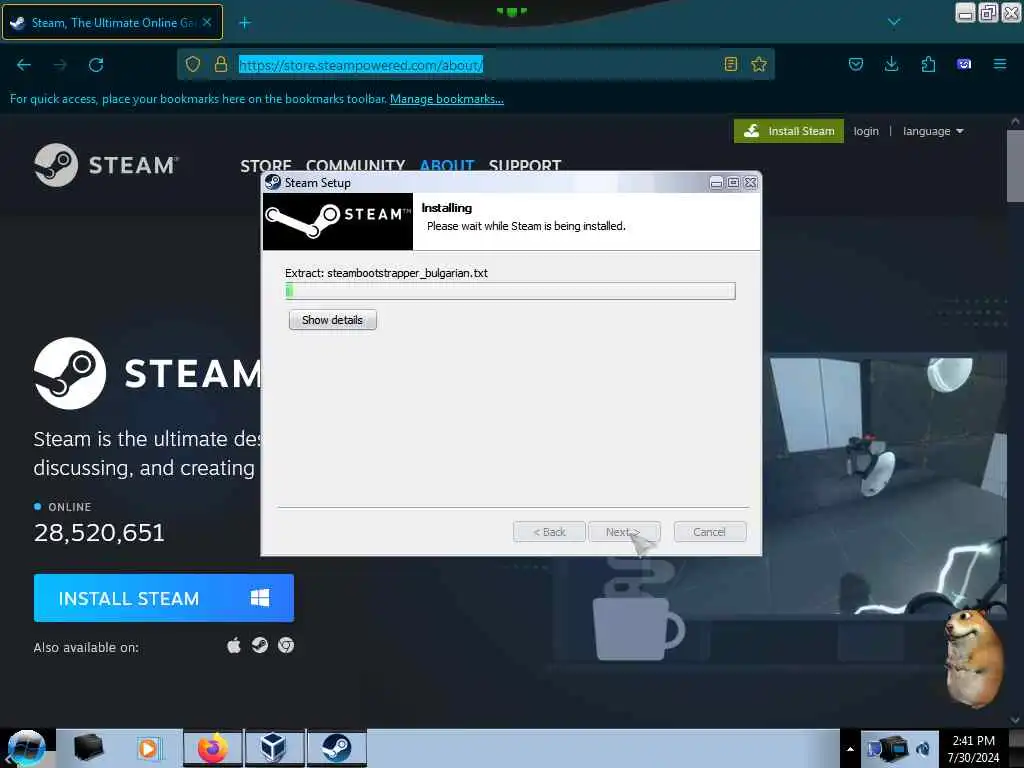Open the Start menu orb
Screen dimensions: 1024x768
click(x=26, y=748)
